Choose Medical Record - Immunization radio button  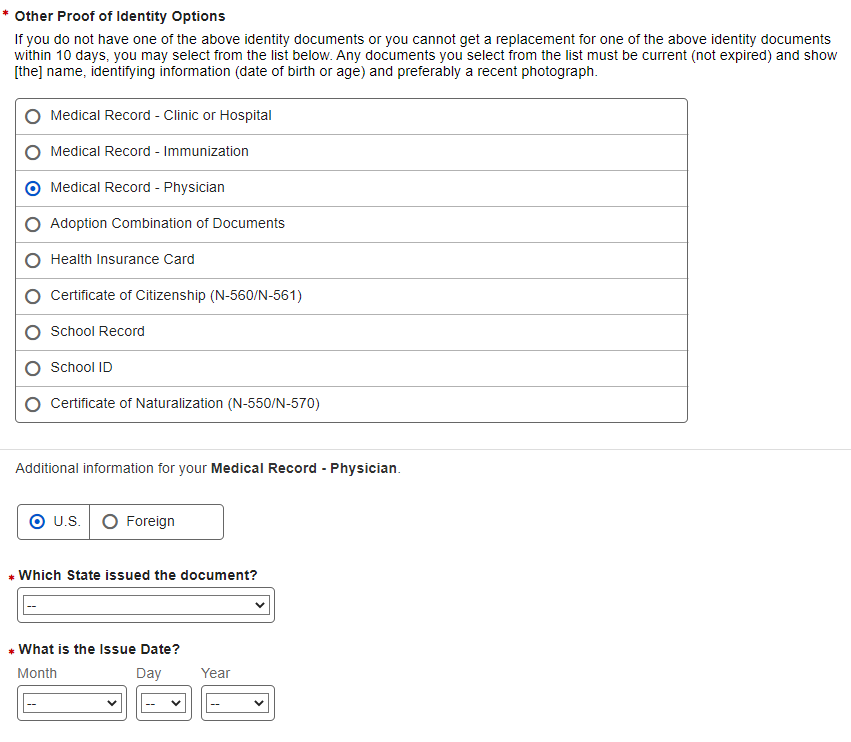point(33,152)
